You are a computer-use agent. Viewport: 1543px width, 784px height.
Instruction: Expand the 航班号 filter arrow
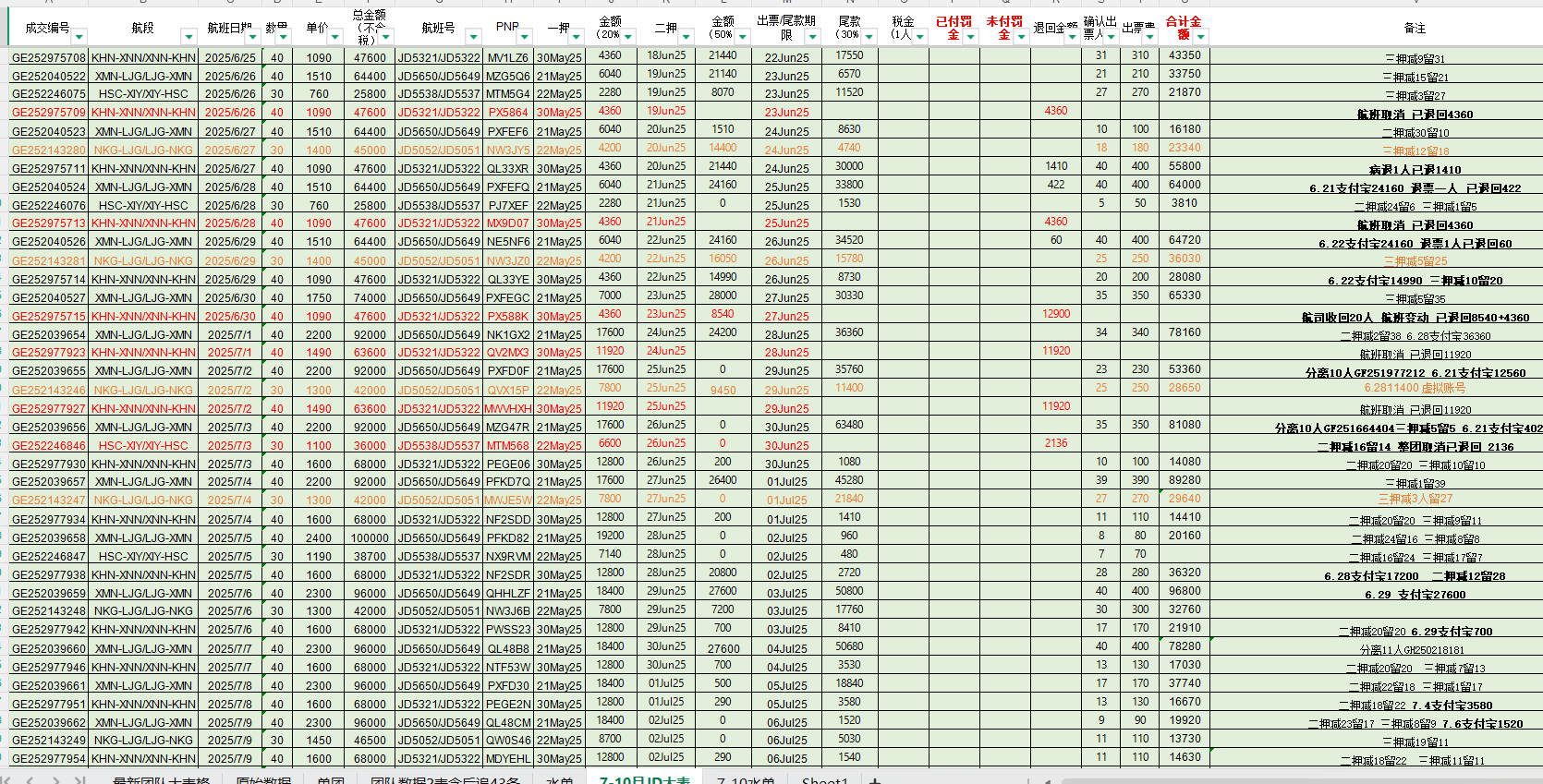point(473,37)
